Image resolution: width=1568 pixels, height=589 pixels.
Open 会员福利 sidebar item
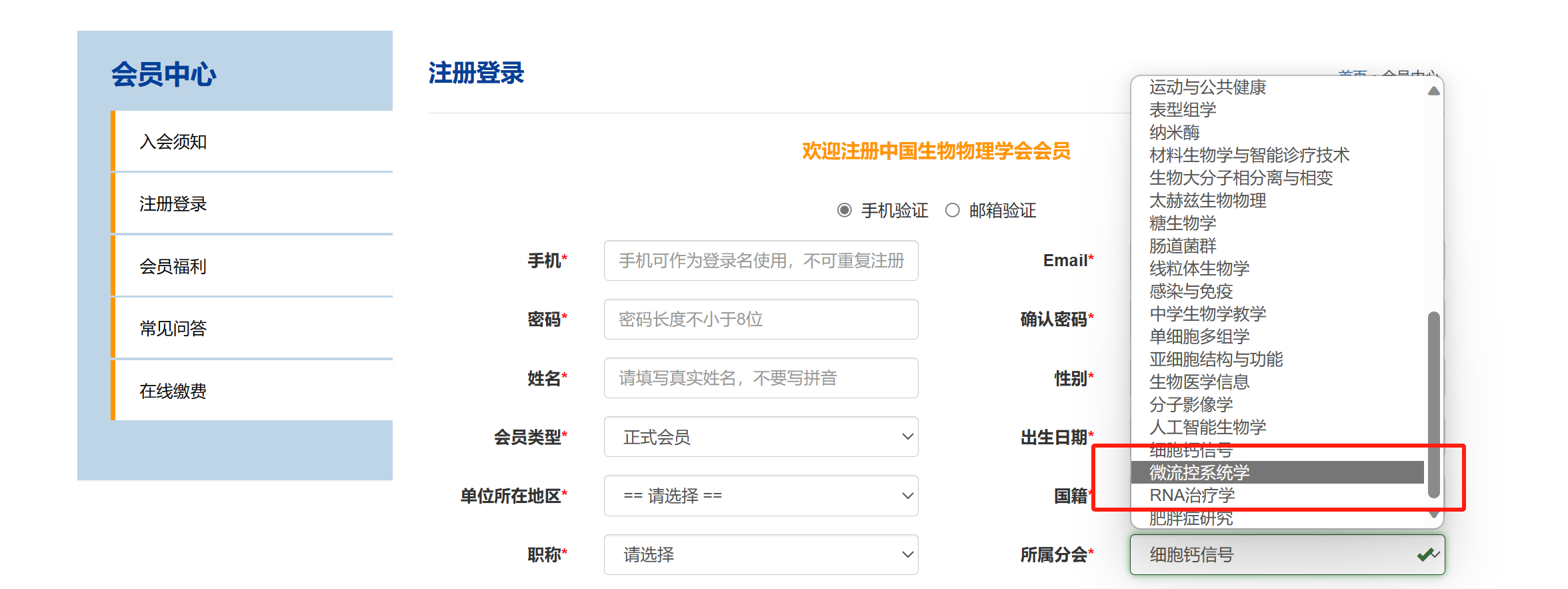tap(173, 266)
